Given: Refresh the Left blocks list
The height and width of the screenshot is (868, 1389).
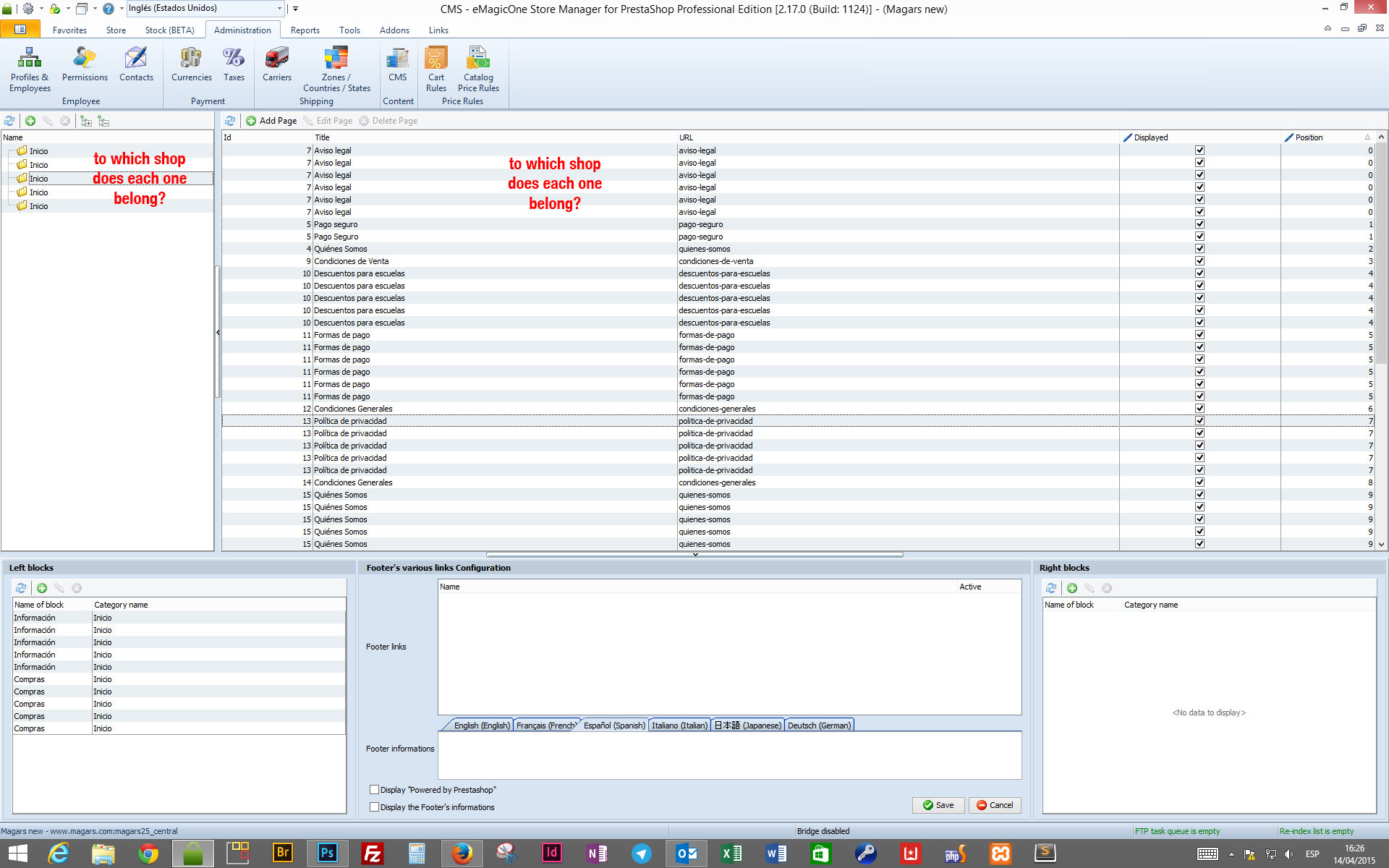Looking at the screenshot, I should 21,588.
